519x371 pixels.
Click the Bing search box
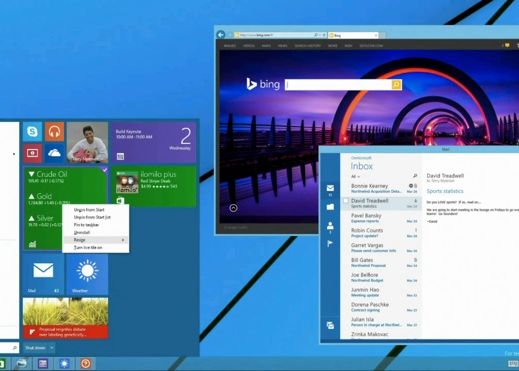click(338, 85)
